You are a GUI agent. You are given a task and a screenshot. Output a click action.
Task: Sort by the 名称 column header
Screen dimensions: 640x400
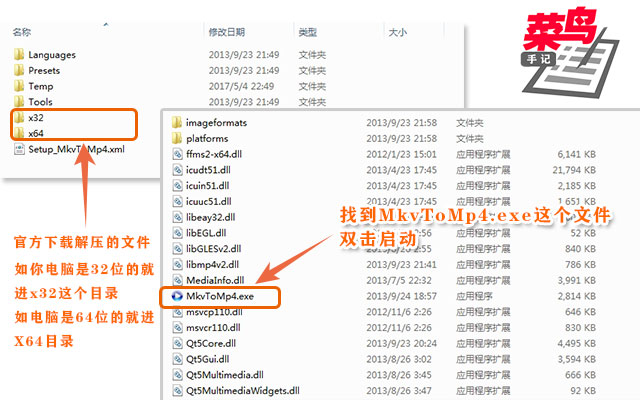(22, 32)
